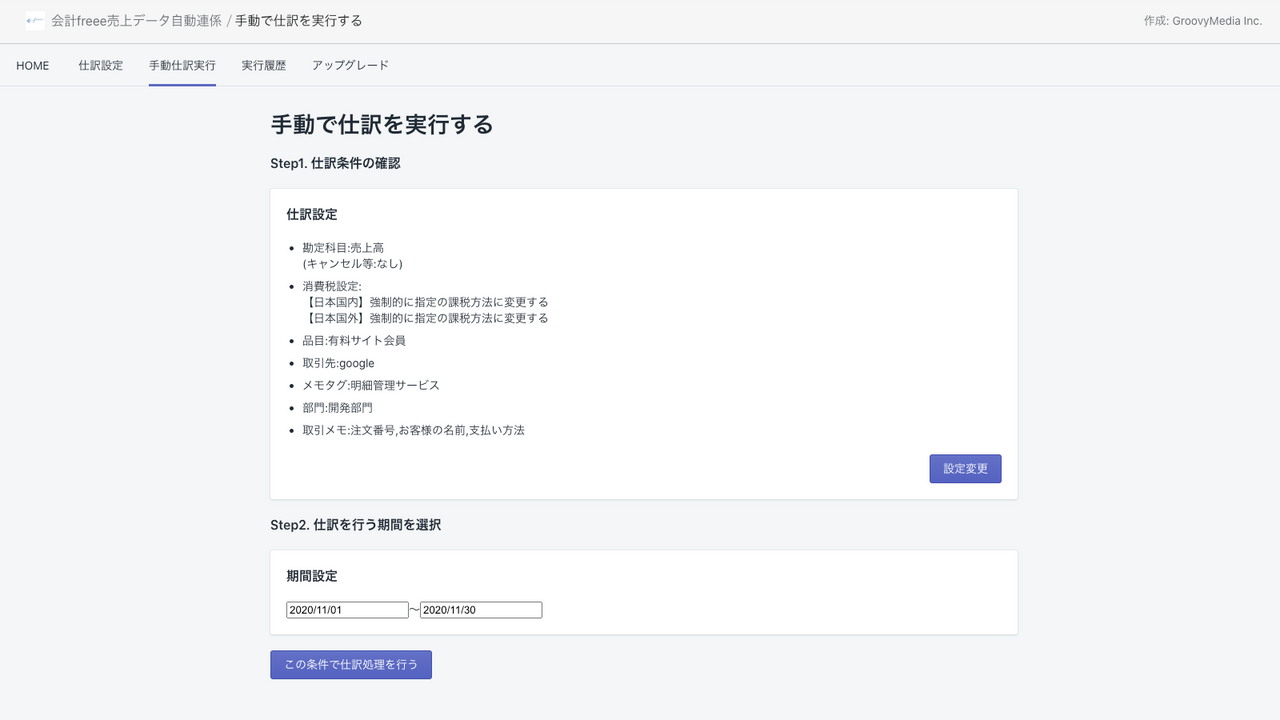Click the start date field showing 2020/11/01
The height and width of the screenshot is (720, 1280).
point(347,609)
